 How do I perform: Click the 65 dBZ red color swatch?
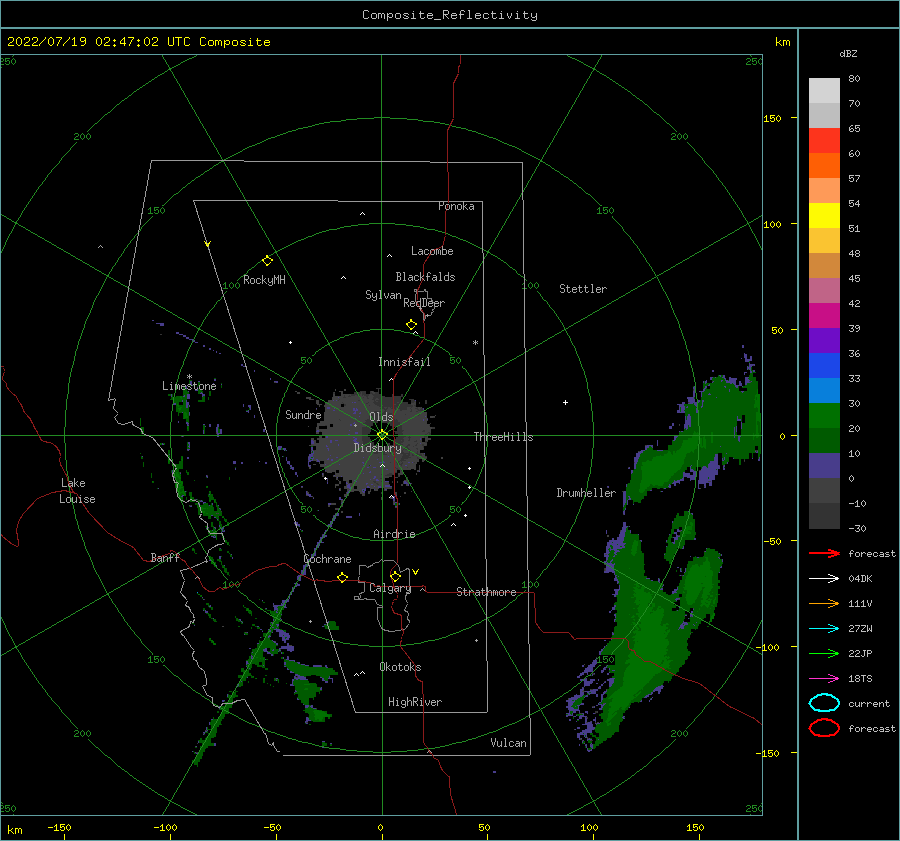coord(824,140)
